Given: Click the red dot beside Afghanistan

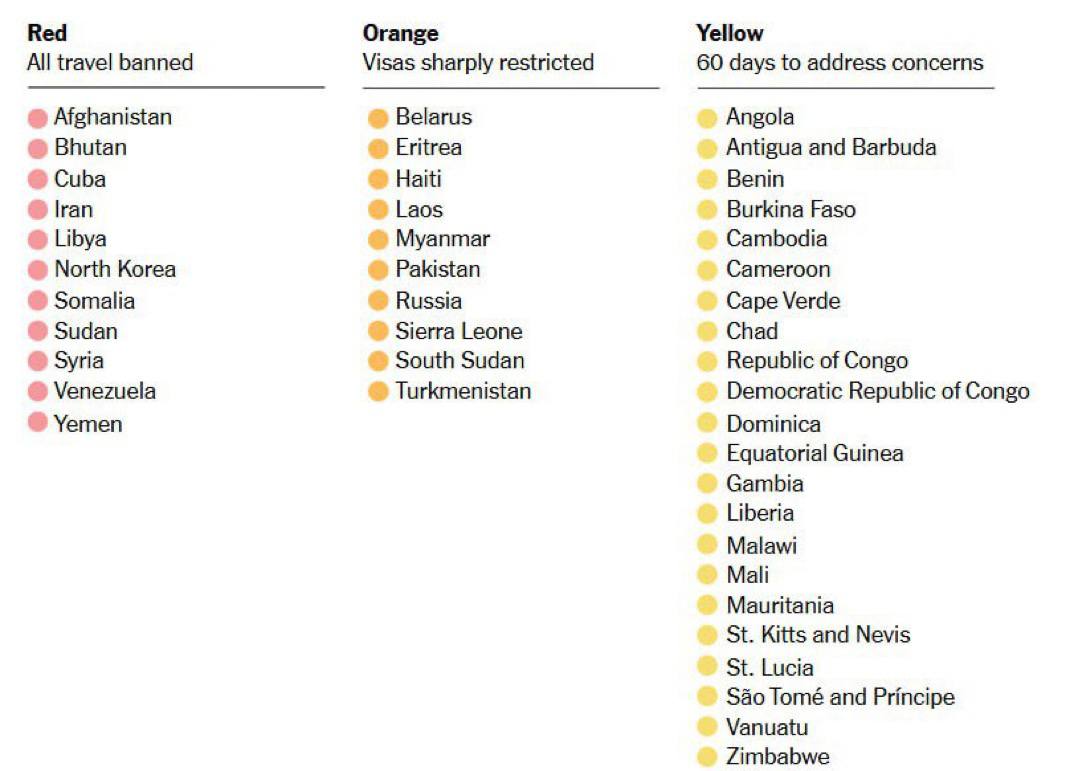Looking at the screenshot, I should [38, 118].
